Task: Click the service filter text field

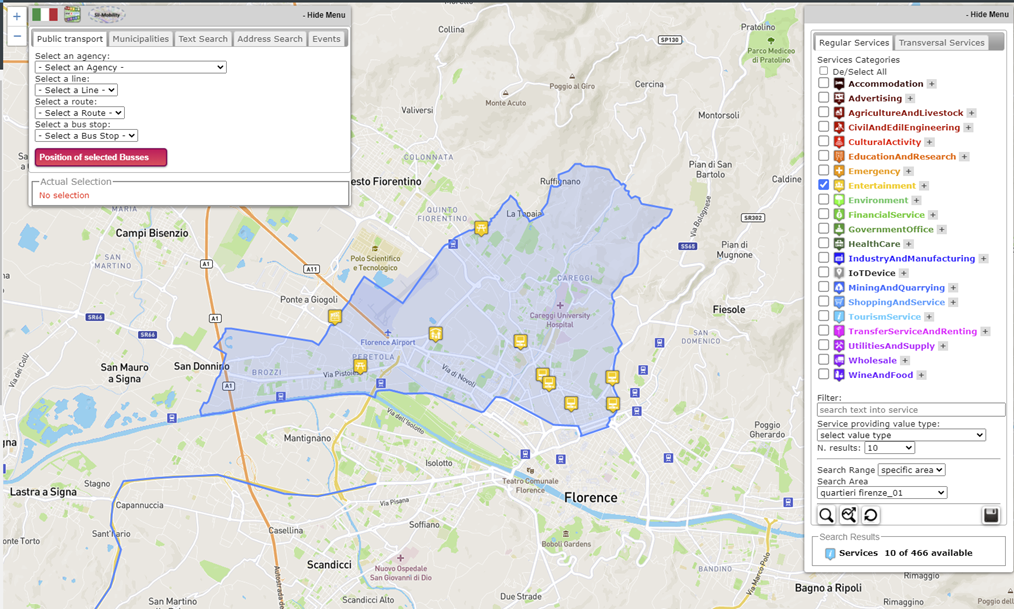Action: 910,410
